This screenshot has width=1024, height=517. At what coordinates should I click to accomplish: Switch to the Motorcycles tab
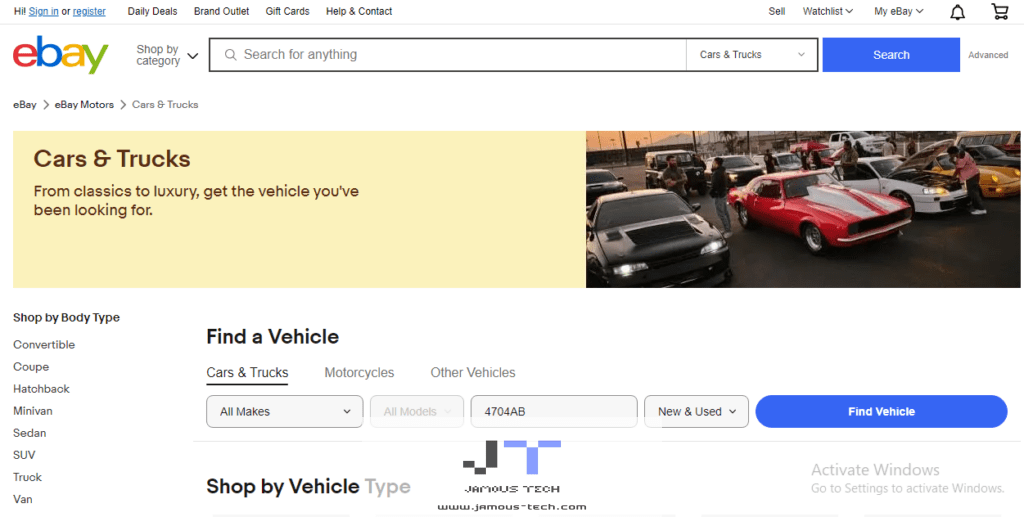(359, 373)
